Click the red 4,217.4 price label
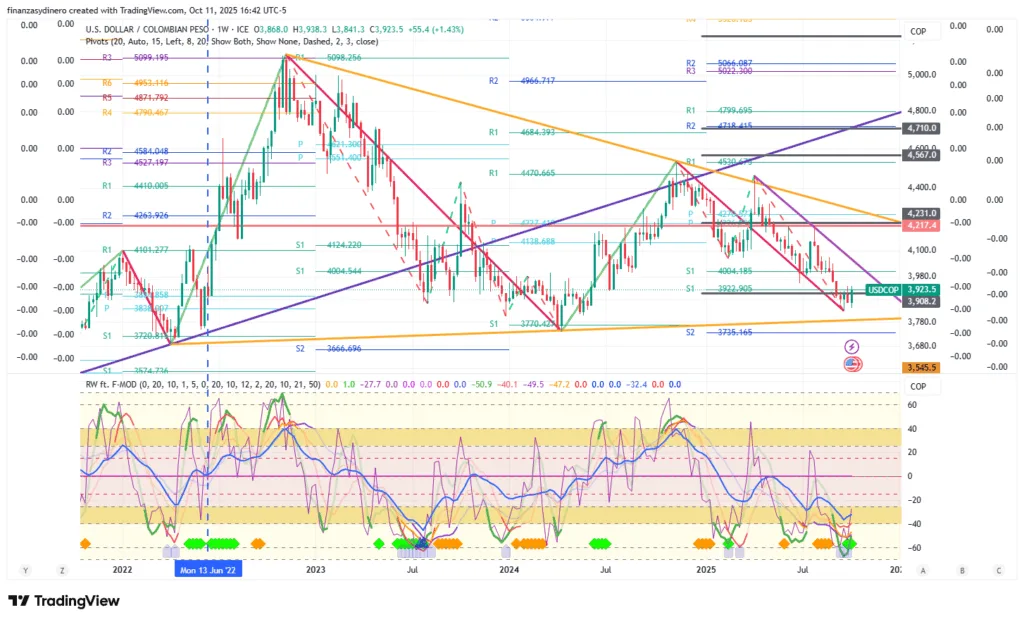 tap(920, 225)
